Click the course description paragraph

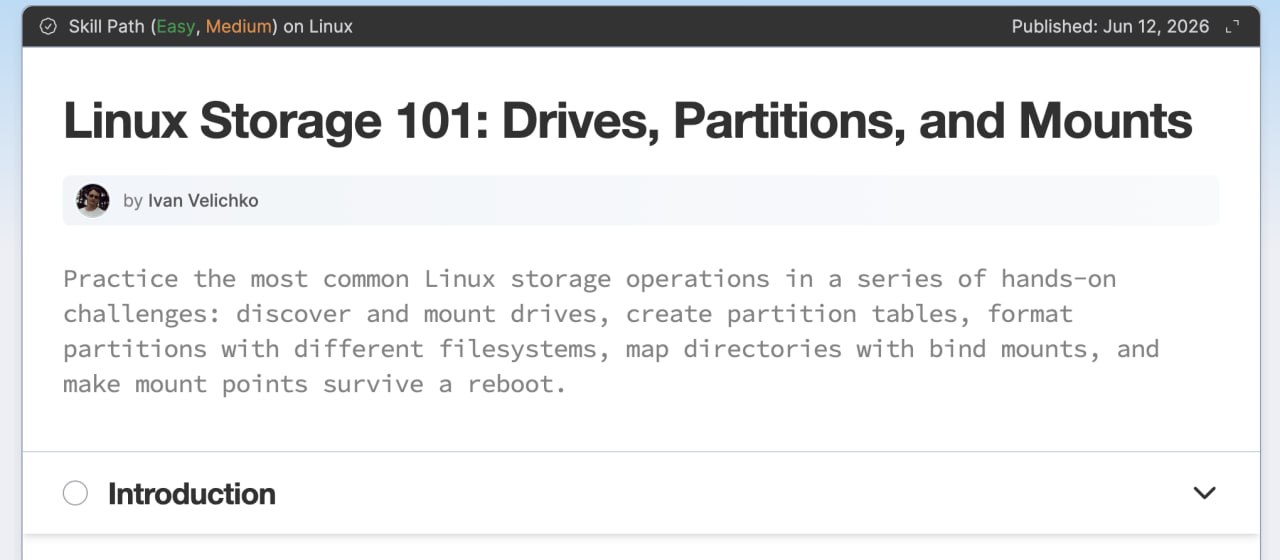click(611, 331)
